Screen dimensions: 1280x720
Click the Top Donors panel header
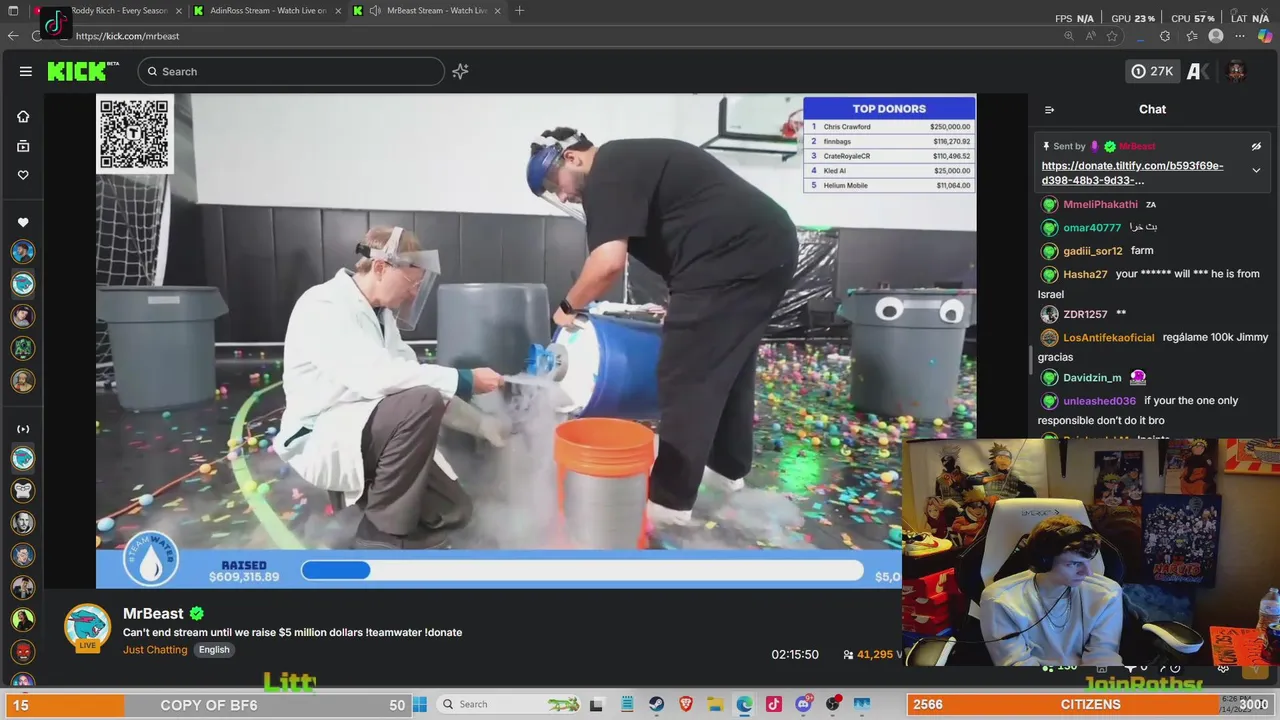(x=889, y=108)
